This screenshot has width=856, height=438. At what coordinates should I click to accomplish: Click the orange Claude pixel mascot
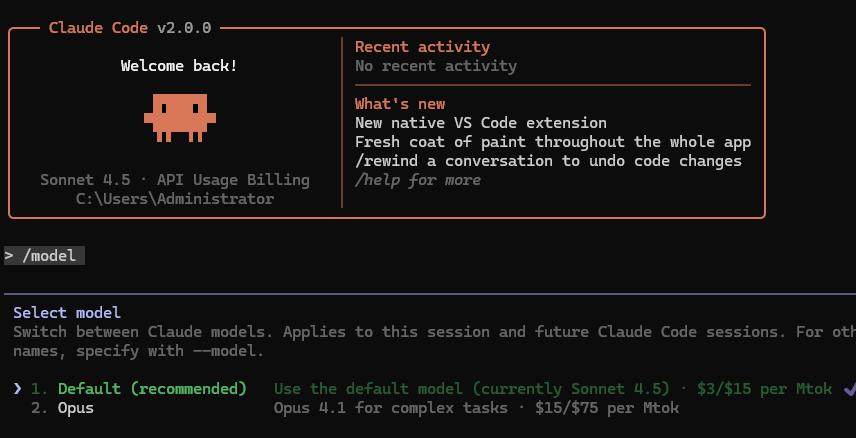180,118
